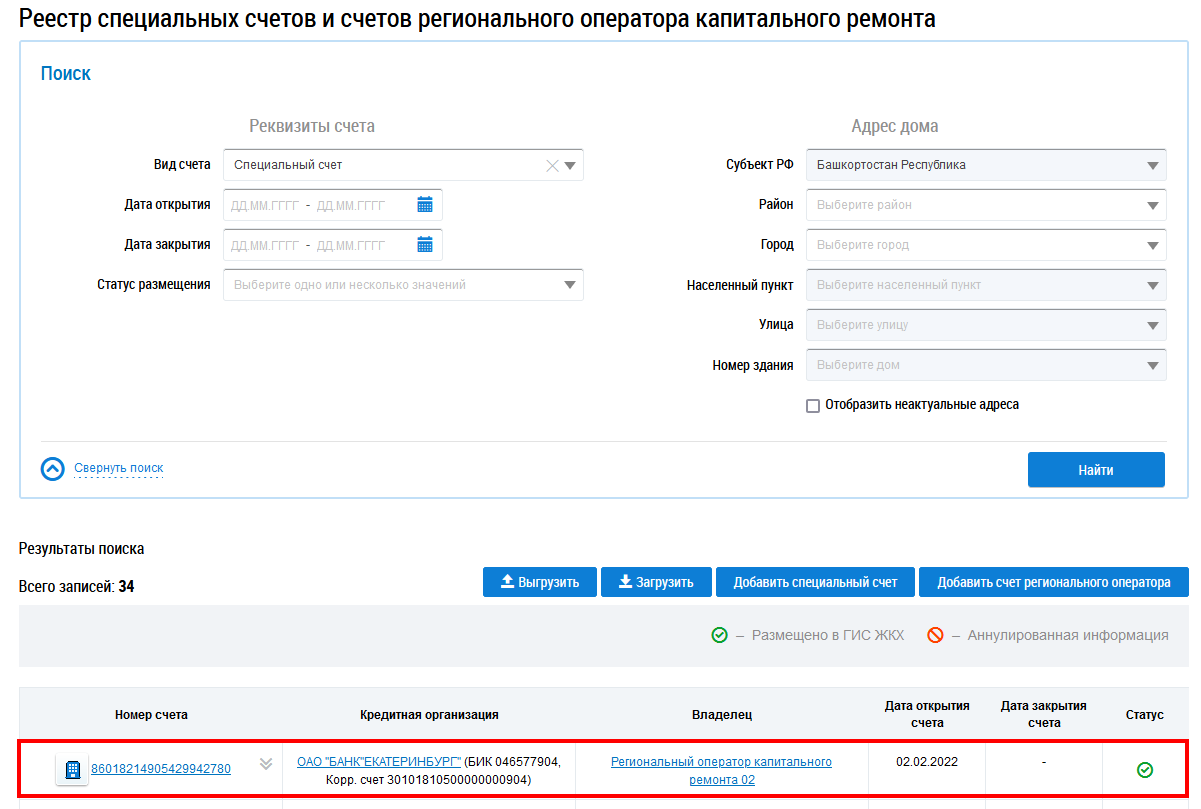Click Добавить счет регионального оператора button
The height and width of the screenshot is (809, 1201).
(1053, 582)
